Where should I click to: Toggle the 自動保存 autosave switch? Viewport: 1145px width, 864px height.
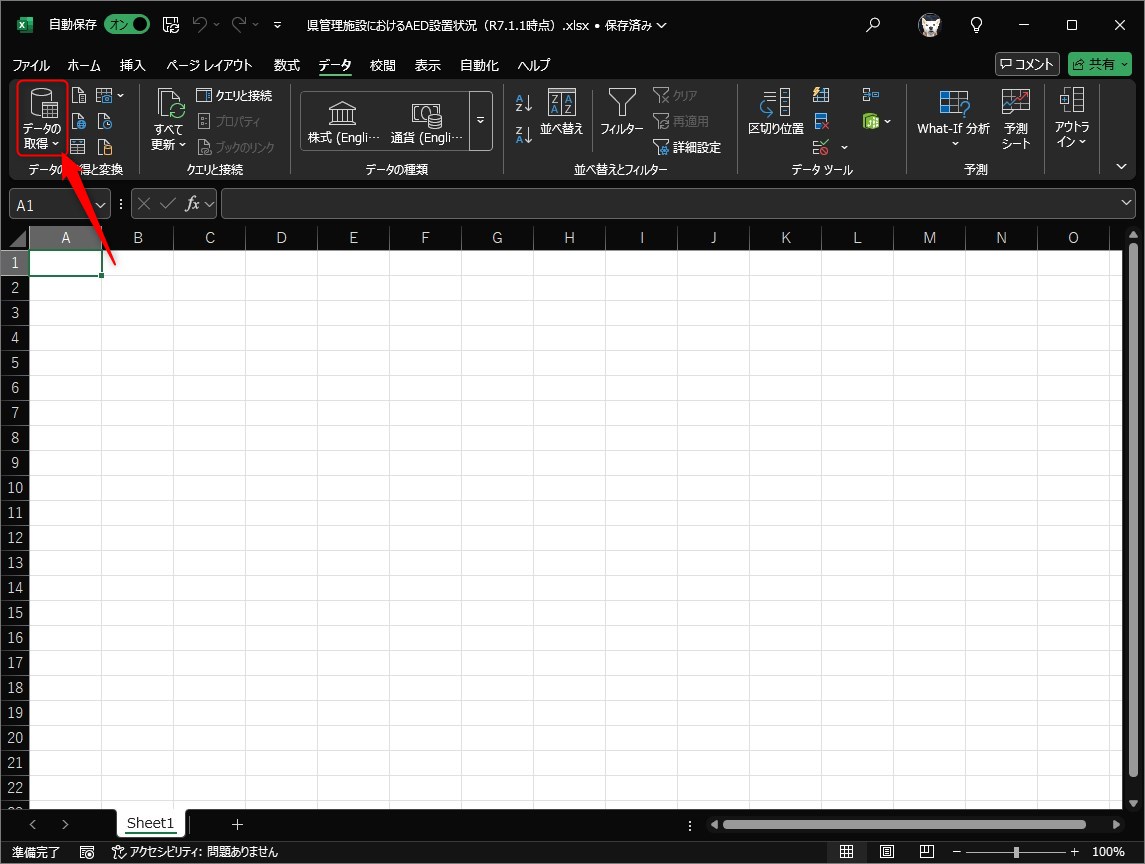pyautogui.click(x=127, y=24)
